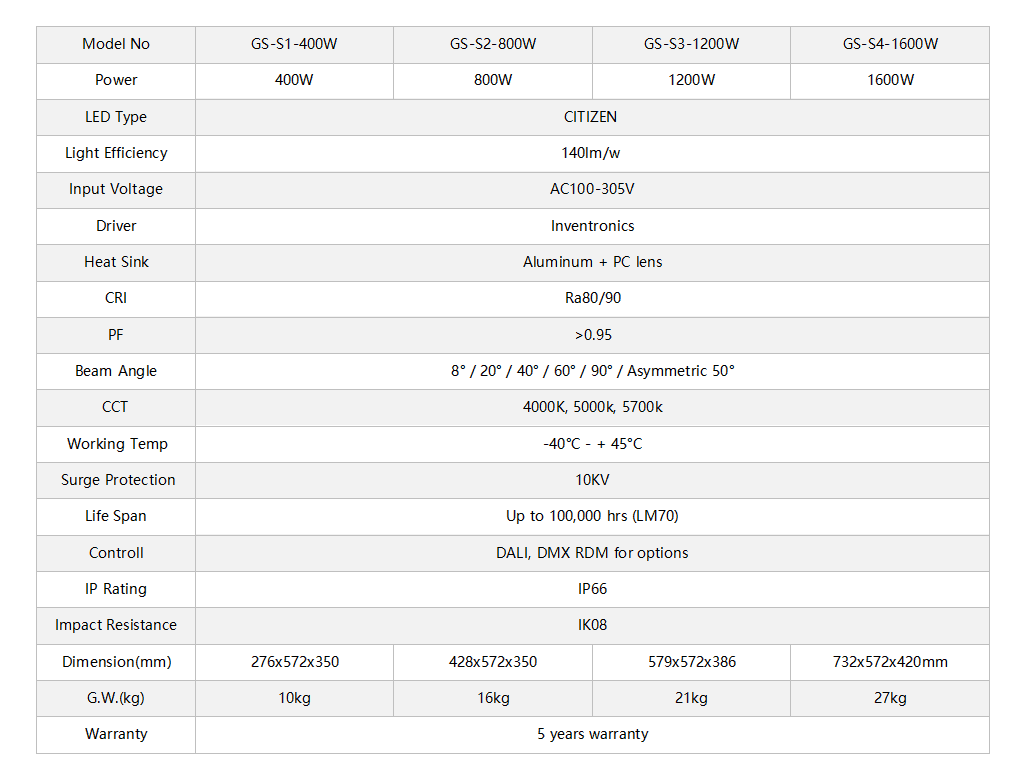Image resolution: width=1026 pixels, height=780 pixels.
Task: Click the GS-S1-400W model header cell
Action: click(294, 44)
